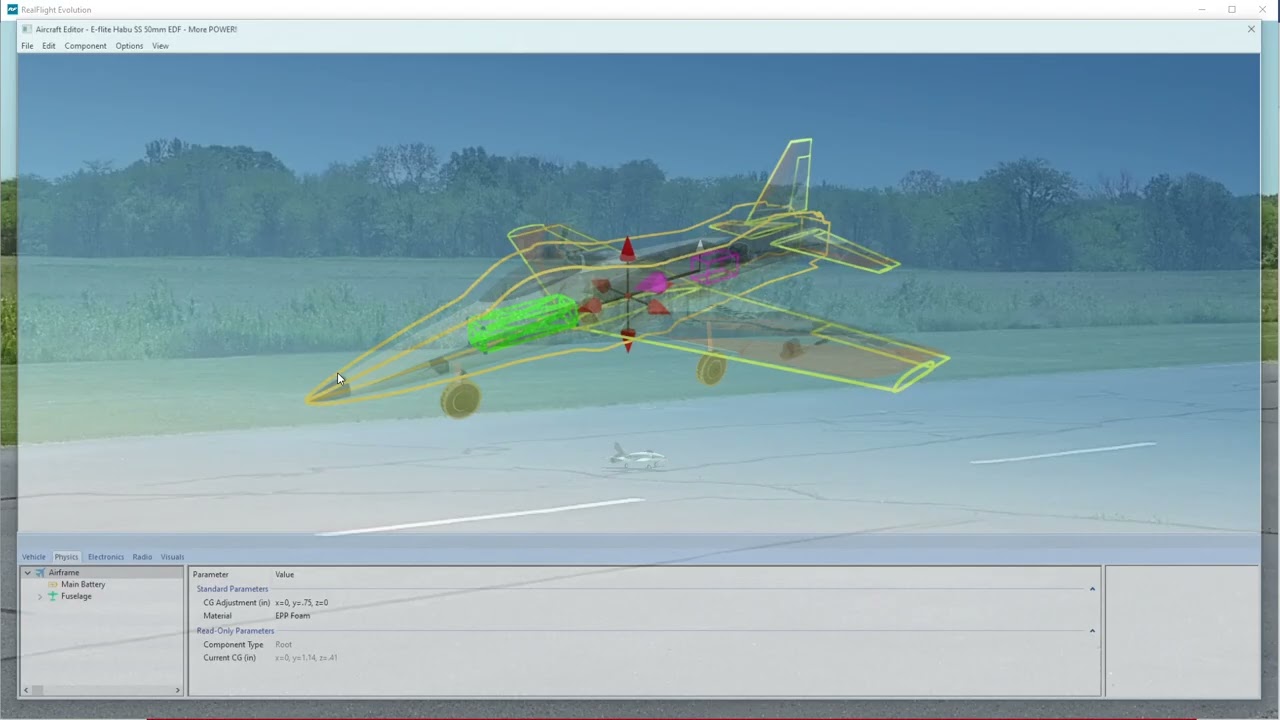Open the Component menu
This screenshot has height=720, width=1280.
pos(85,46)
